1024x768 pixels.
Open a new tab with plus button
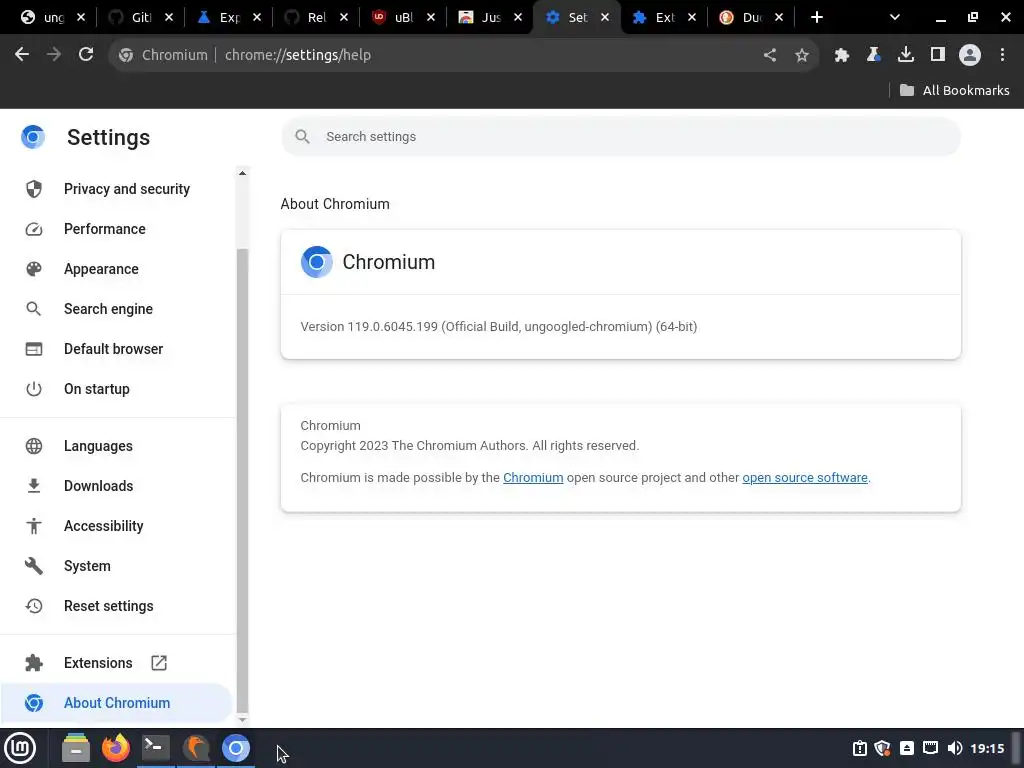pyautogui.click(x=817, y=18)
